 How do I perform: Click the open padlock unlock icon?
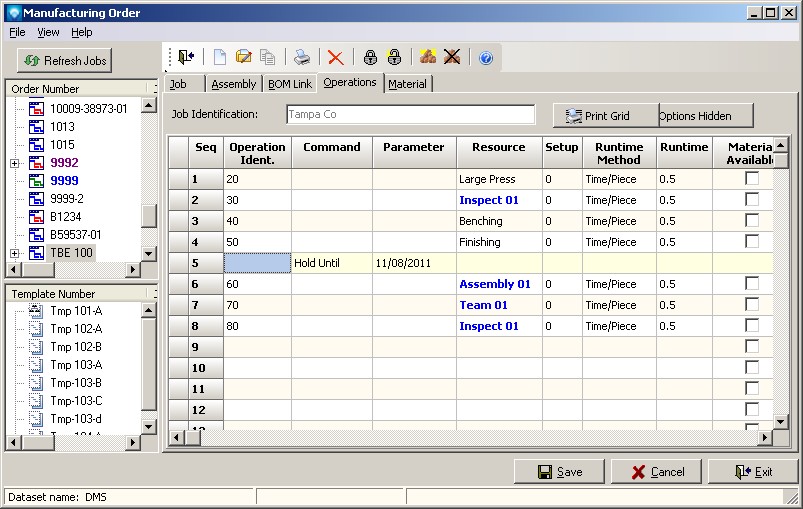tap(394, 58)
